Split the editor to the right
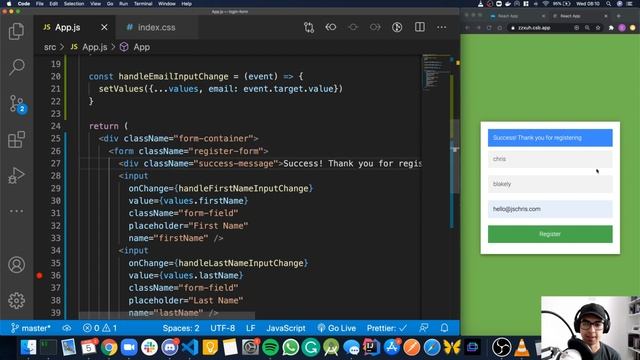This screenshot has height=360, width=640. 420,27
